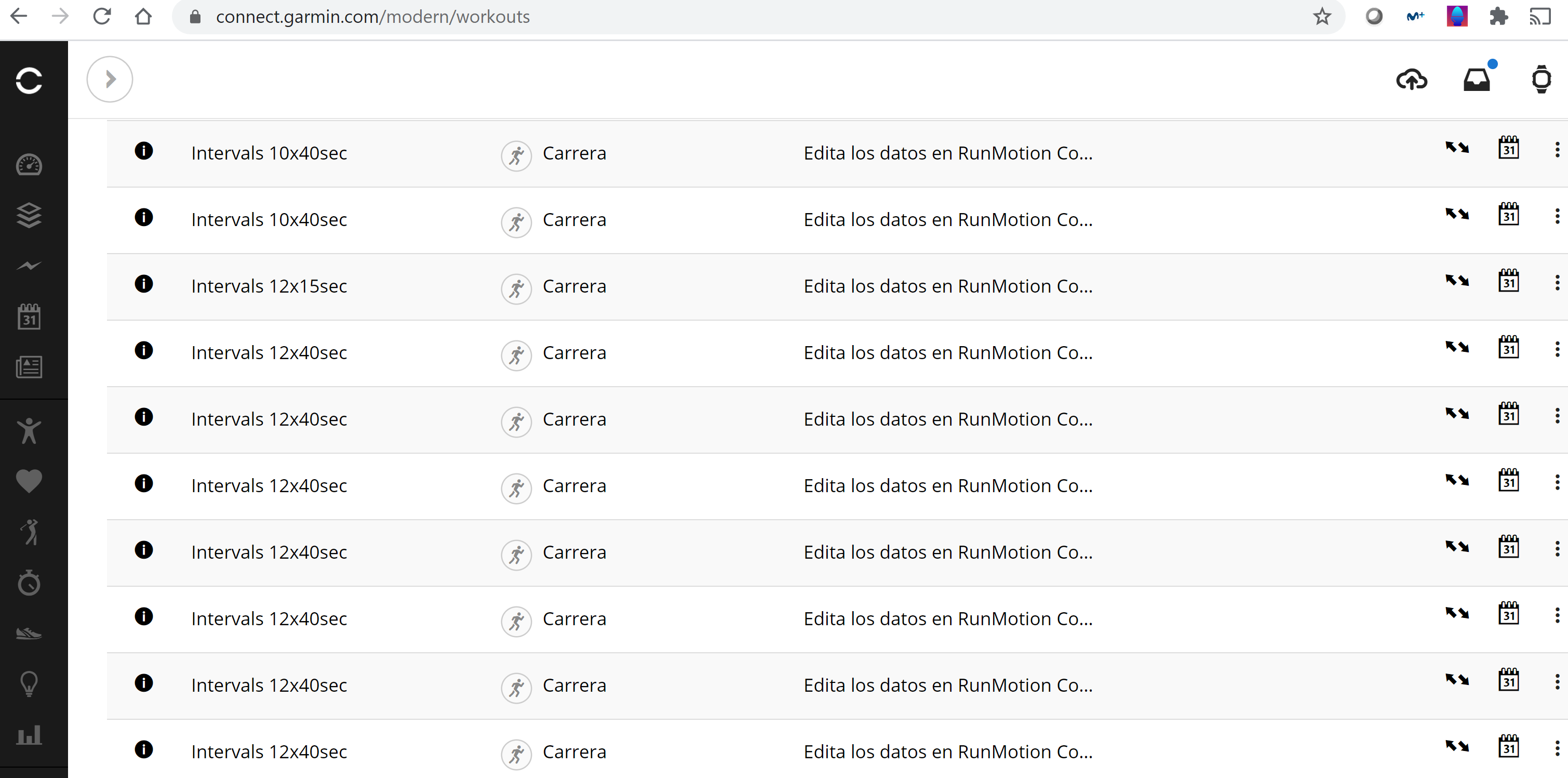This screenshot has height=778, width=1568.
Task: Open three-dot menu for first Intervals 10x40sec
Action: tap(1557, 150)
